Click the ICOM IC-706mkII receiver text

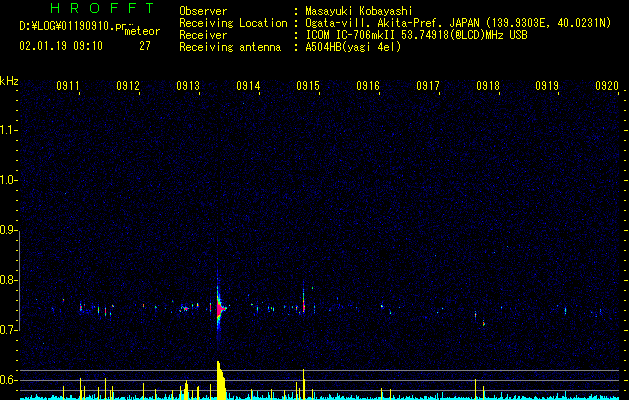coord(416,35)
